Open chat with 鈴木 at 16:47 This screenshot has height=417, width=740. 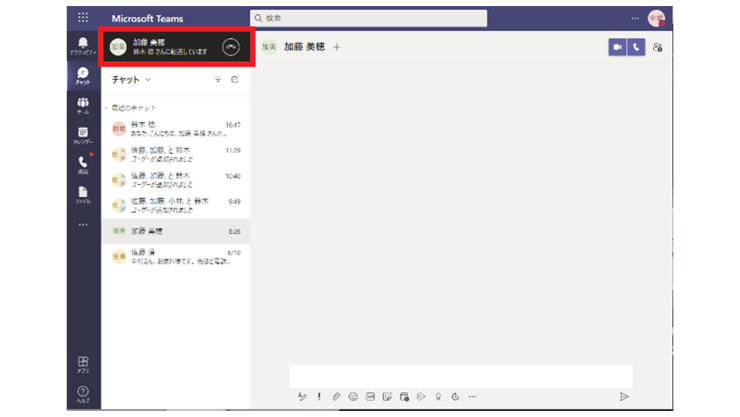point(176,128)
